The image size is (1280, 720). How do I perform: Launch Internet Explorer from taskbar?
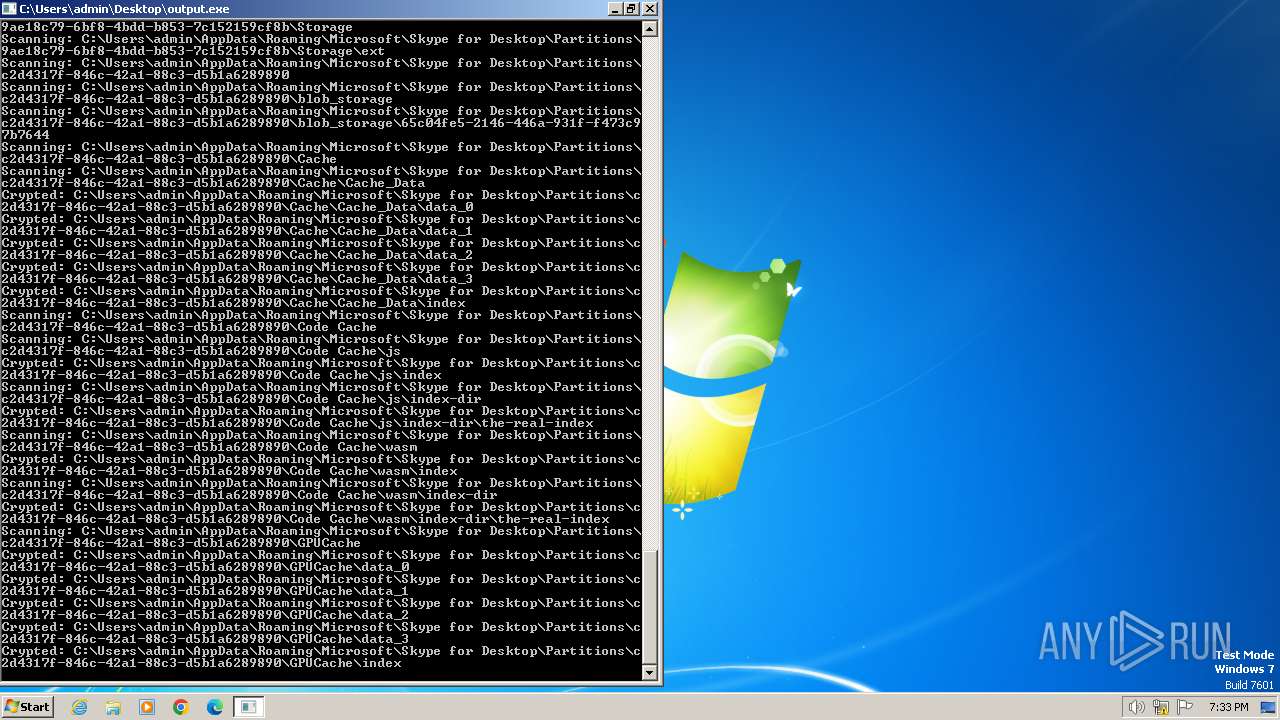80,707
